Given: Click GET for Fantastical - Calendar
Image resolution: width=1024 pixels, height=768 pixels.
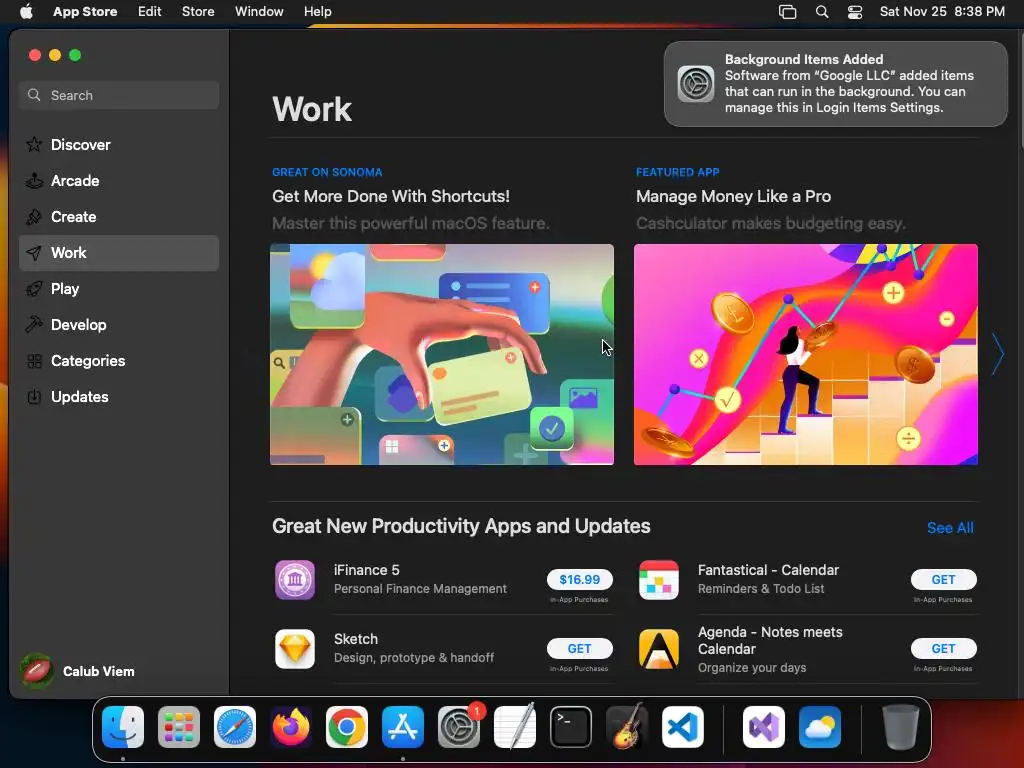Looking at the screenshot, I should (944, 579).
